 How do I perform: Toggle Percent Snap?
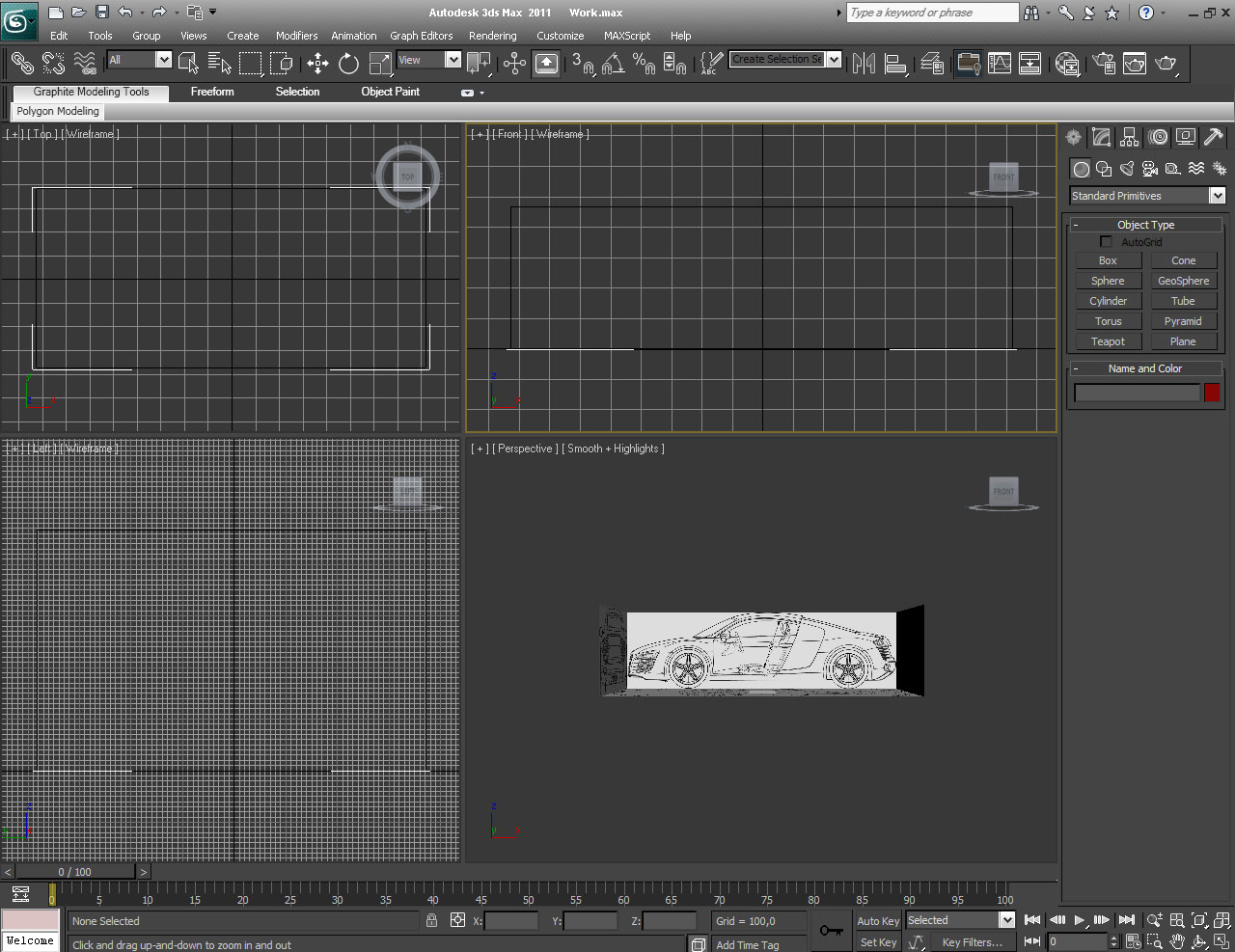pos(644,64)
